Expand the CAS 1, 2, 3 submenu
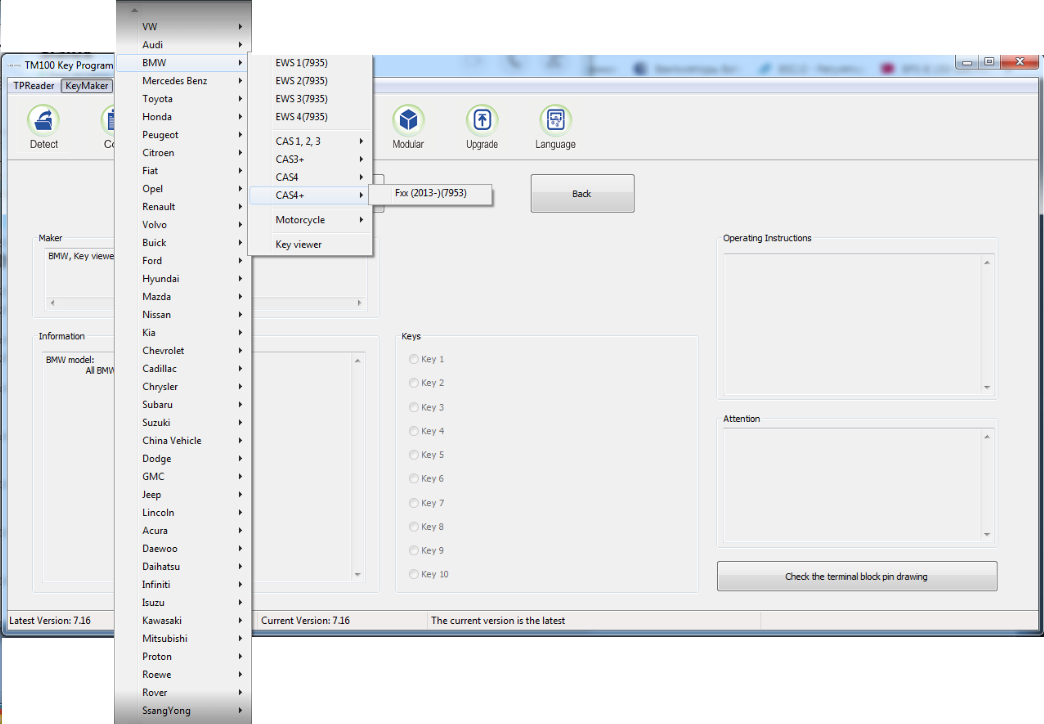Viewport: 1044px width, 724px height. tap(310, 141)
